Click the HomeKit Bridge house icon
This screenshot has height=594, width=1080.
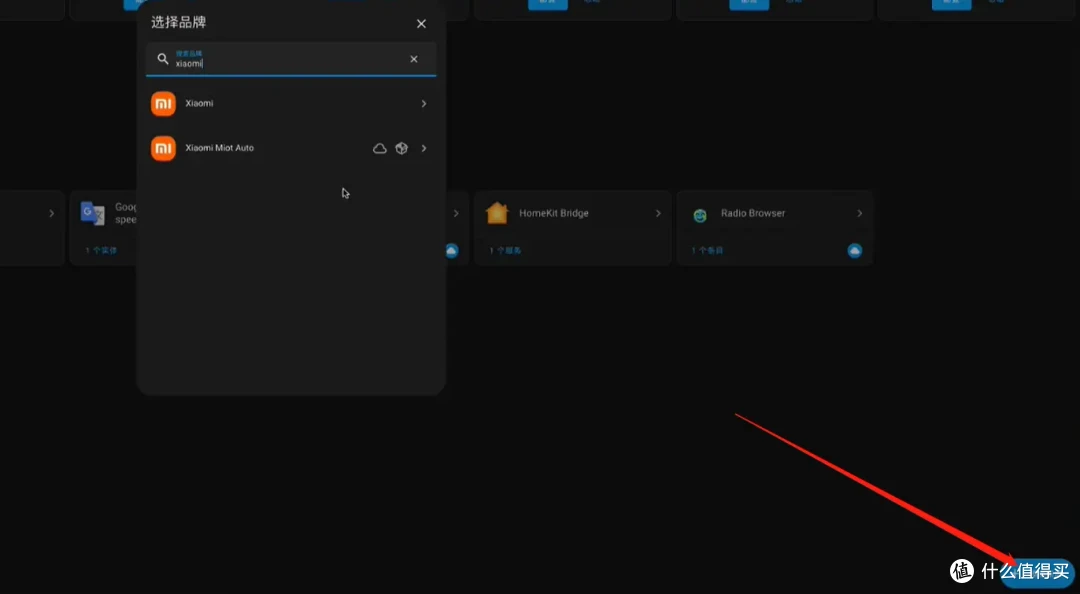(x=497, y=213)
